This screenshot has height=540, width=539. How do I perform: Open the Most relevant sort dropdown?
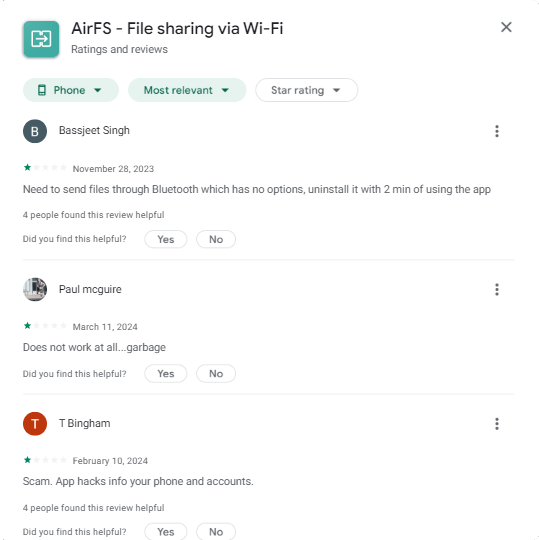187,90
